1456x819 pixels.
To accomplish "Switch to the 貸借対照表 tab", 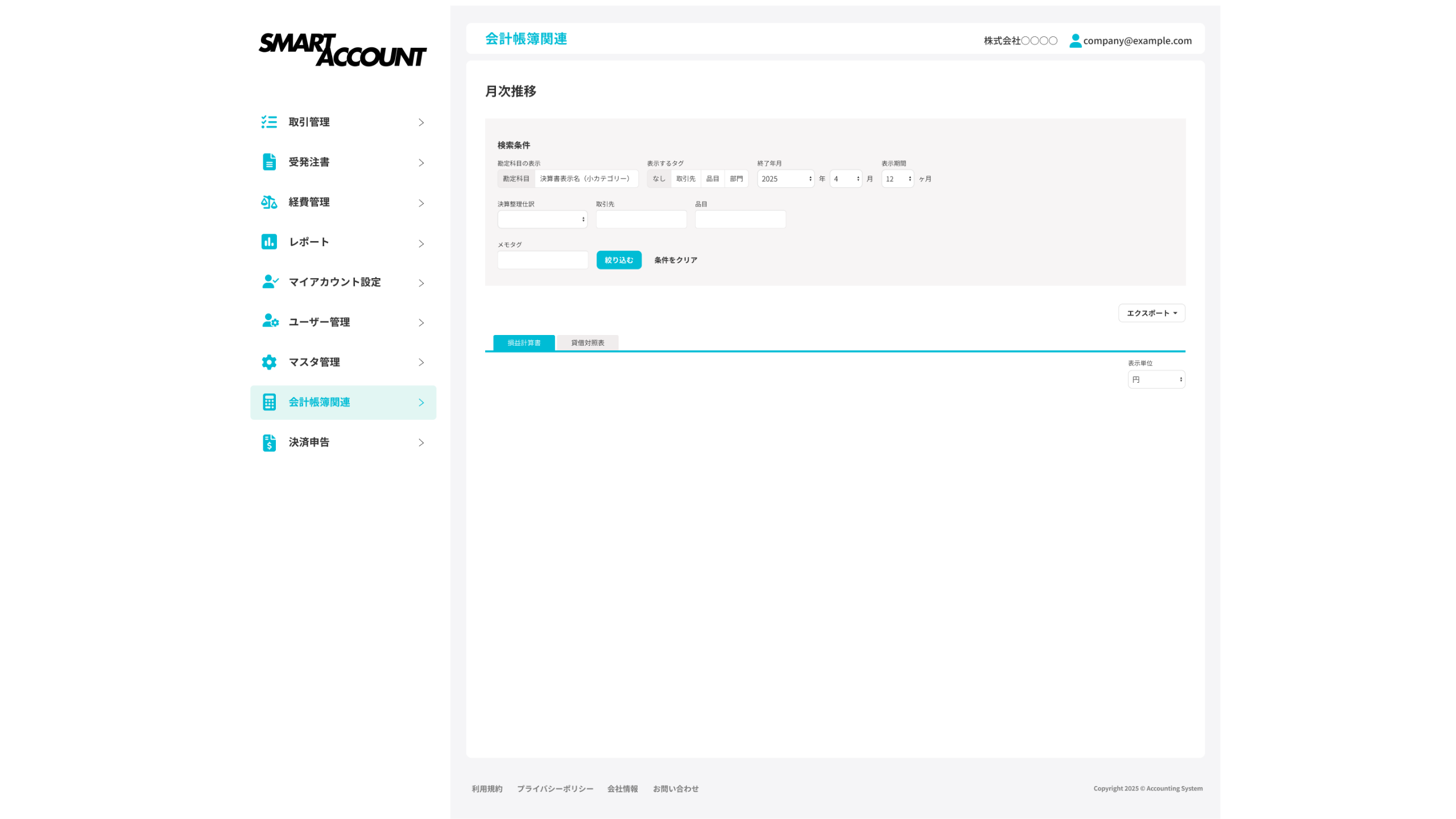I will [587, 342].
